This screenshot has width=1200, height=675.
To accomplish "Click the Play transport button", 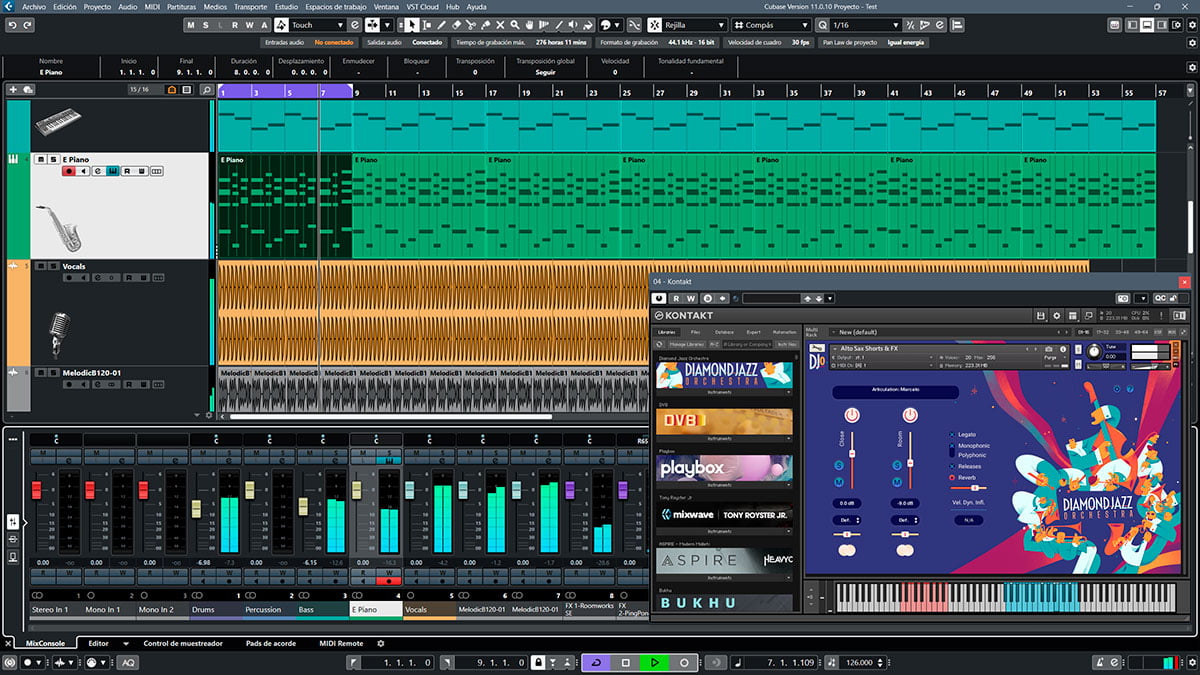I will click(x=654, y=663).
